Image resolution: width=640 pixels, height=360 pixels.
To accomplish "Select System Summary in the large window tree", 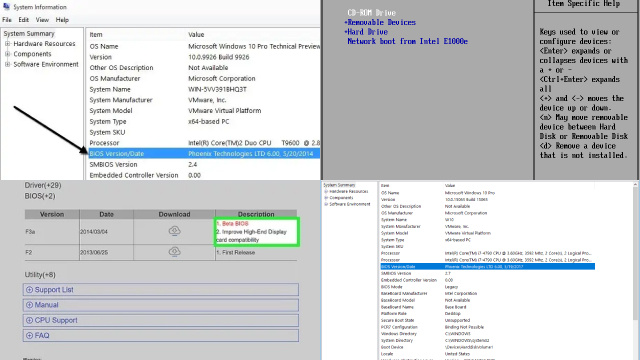I will click(29, 33).
